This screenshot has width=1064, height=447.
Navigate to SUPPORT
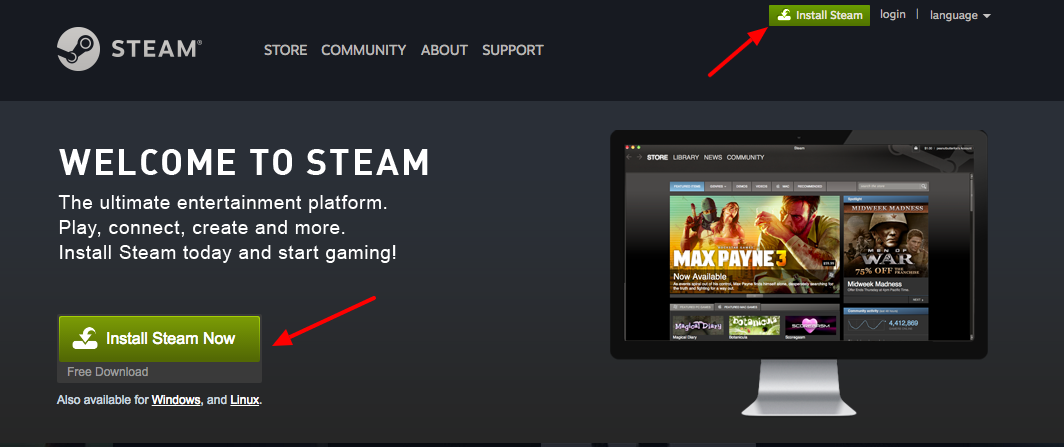click(x=512, y=50)
